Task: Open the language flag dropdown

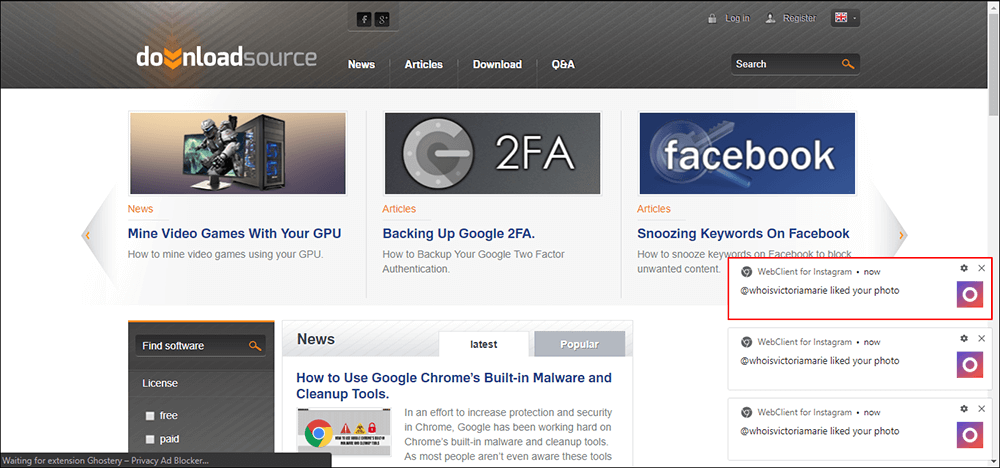Action: [x=846, y=18]
